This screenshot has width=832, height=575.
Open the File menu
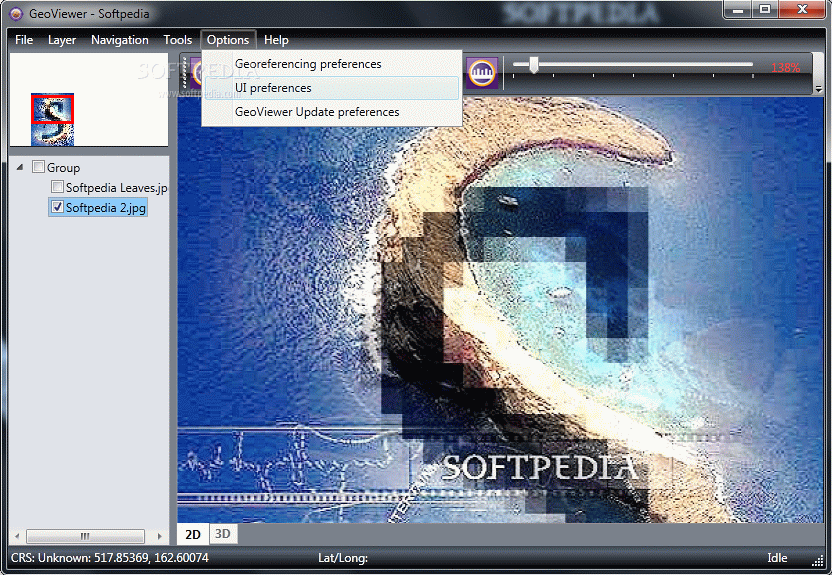click(24, 40)
